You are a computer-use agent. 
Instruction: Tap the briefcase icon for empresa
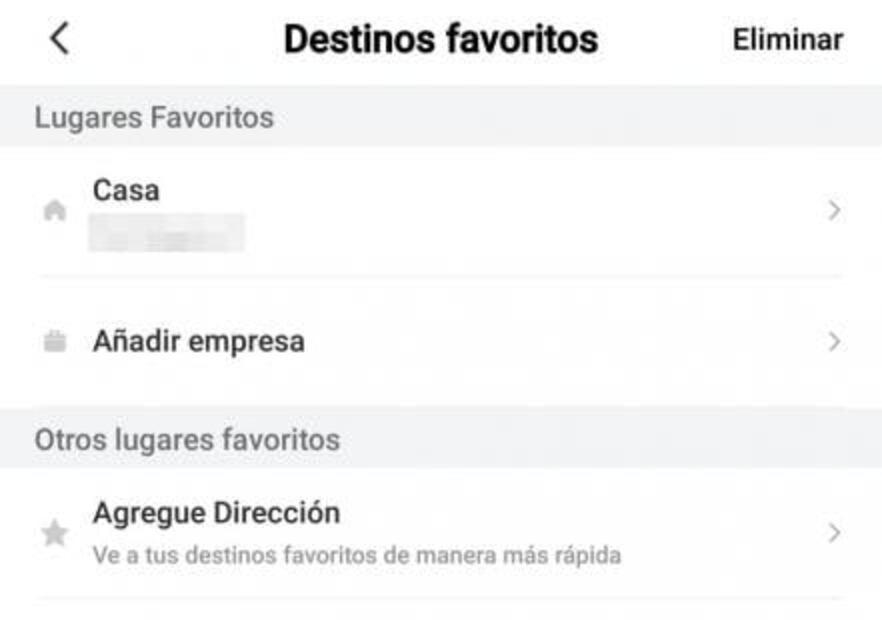55,342
